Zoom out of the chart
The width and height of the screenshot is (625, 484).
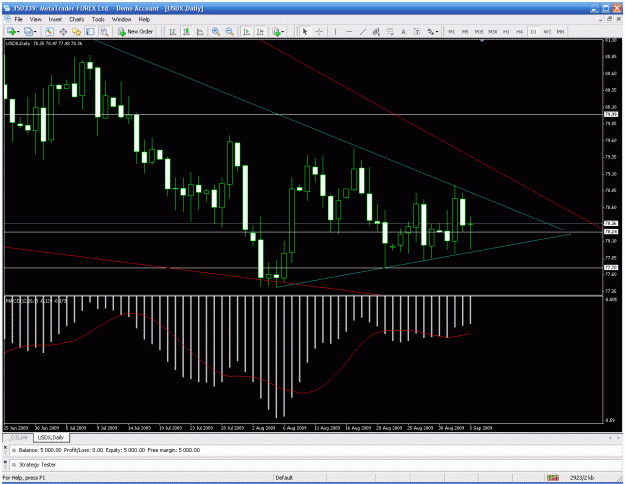coord(230,31)
